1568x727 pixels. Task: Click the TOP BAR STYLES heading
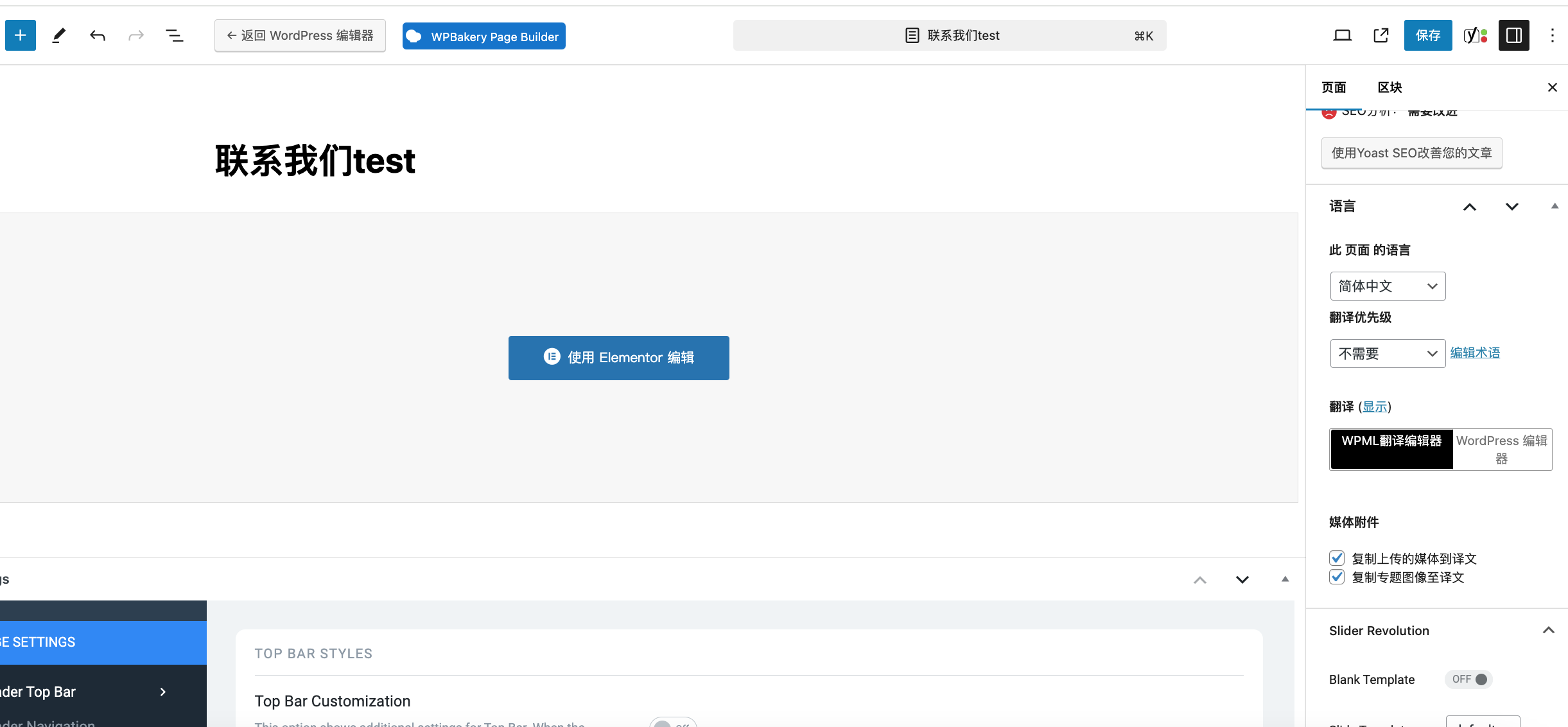pyautogui.click(x=313, y=654)
